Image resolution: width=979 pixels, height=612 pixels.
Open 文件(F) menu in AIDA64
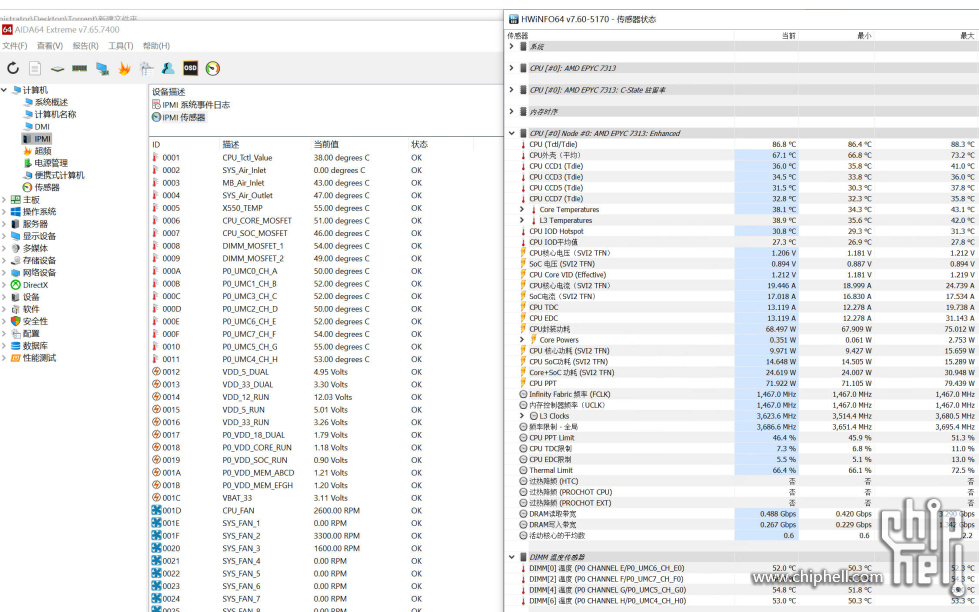pos(14,46)
